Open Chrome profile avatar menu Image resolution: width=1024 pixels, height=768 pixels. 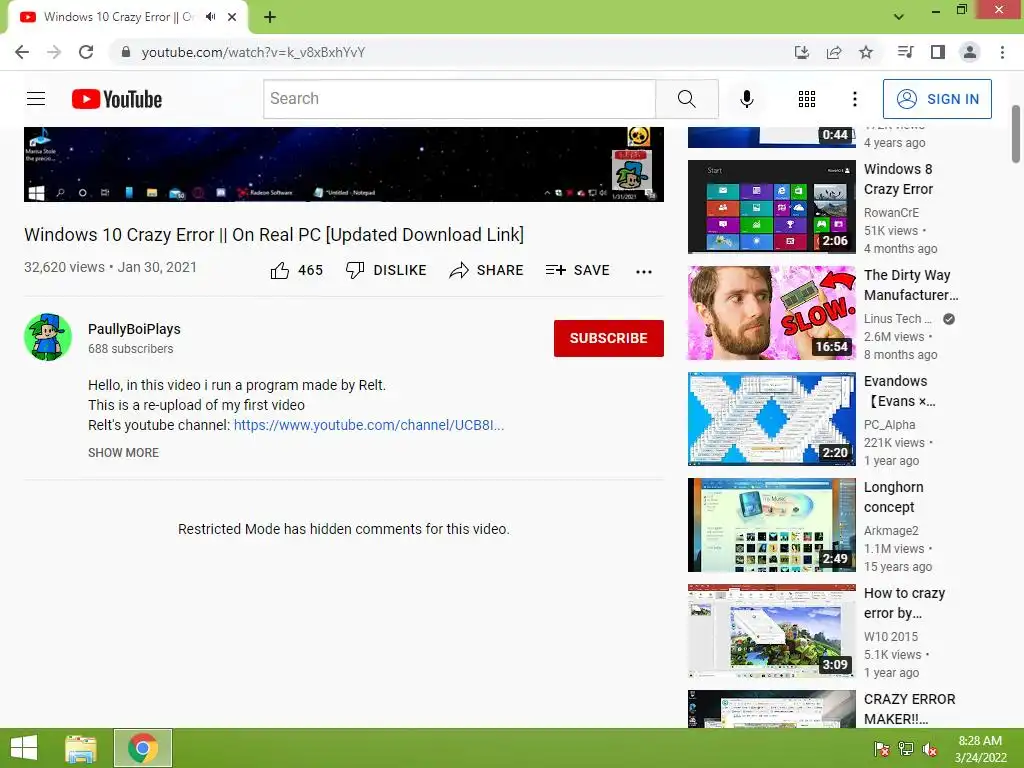(x=970, y=52)
